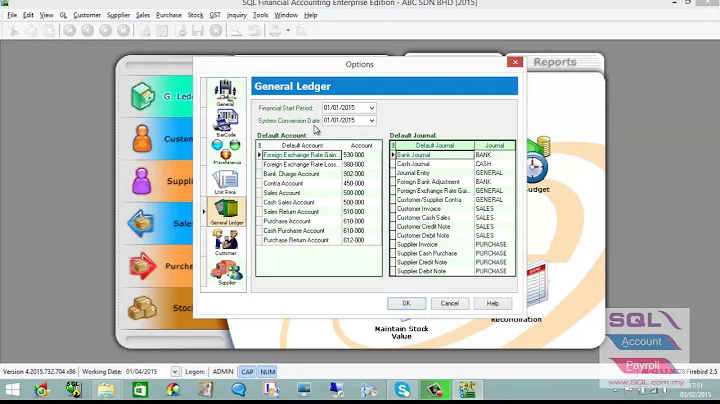Click the round Cancel X toolbar icon

[x=216, y=31]
